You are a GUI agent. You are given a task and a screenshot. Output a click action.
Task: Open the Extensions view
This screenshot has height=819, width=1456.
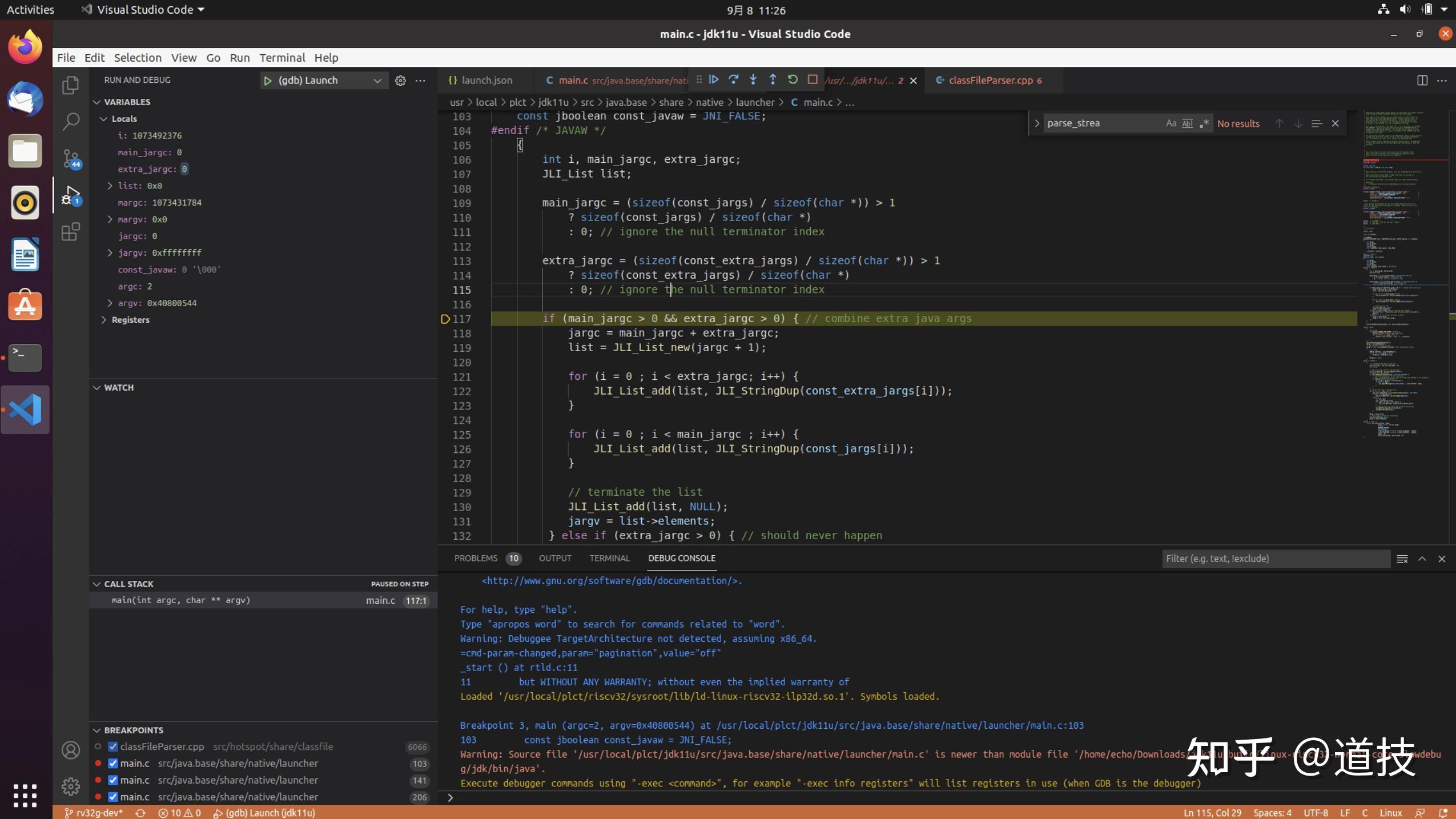(70, 232)
